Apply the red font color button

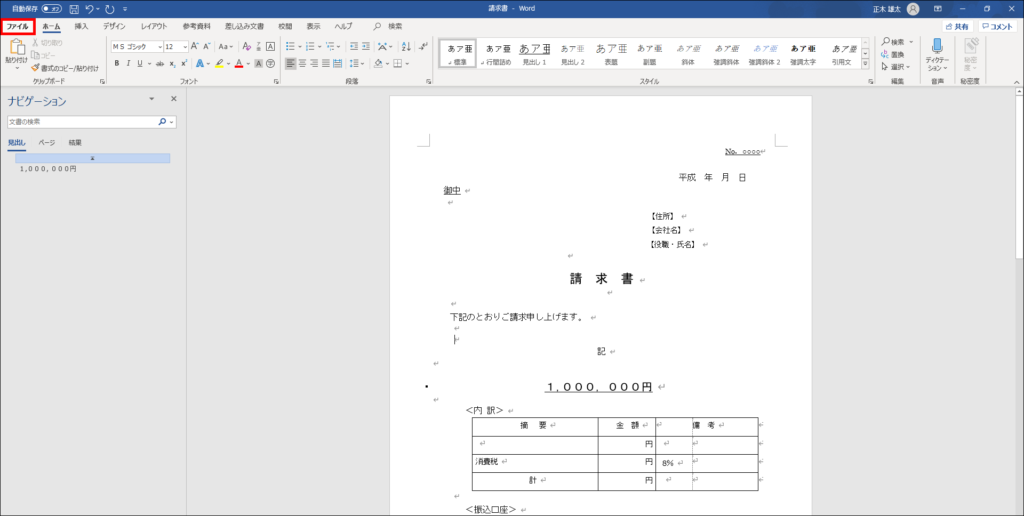coord(239,63)
